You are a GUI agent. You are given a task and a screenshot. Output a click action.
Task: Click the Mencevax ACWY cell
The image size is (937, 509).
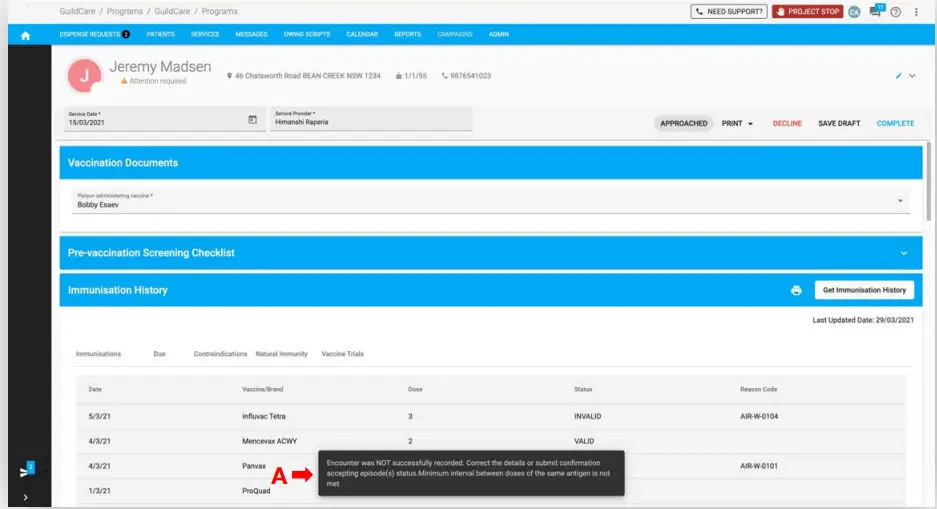[270, 441]
